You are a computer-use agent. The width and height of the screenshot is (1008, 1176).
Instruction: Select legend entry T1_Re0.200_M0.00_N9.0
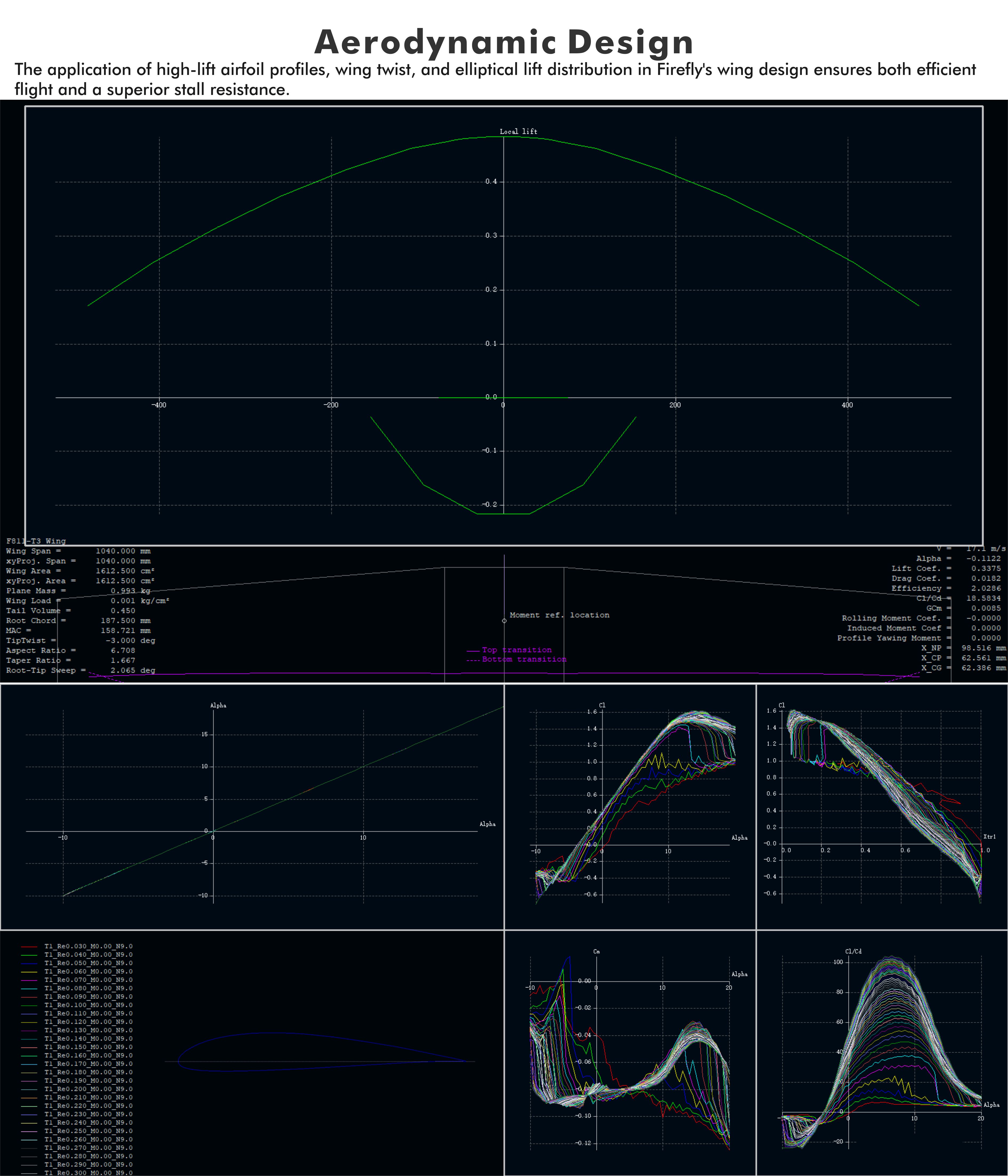coord(88,1089)
